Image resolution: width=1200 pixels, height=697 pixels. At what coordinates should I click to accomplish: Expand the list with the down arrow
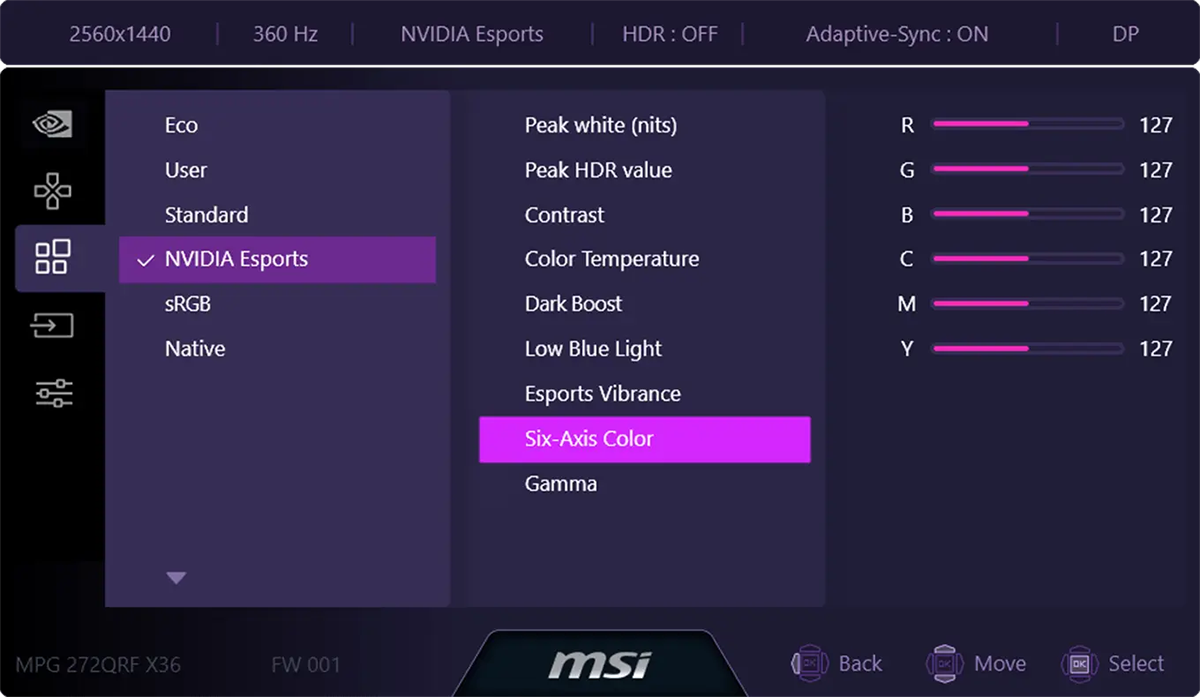(176, 577)
